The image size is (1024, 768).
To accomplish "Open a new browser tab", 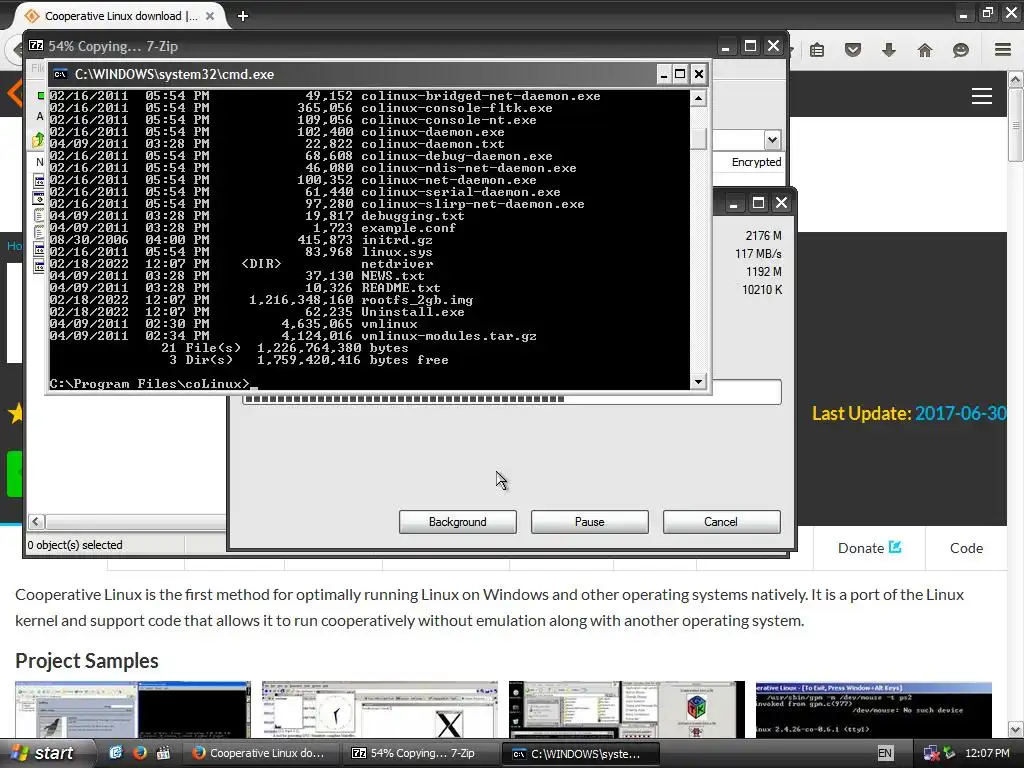I will [243, 16].
